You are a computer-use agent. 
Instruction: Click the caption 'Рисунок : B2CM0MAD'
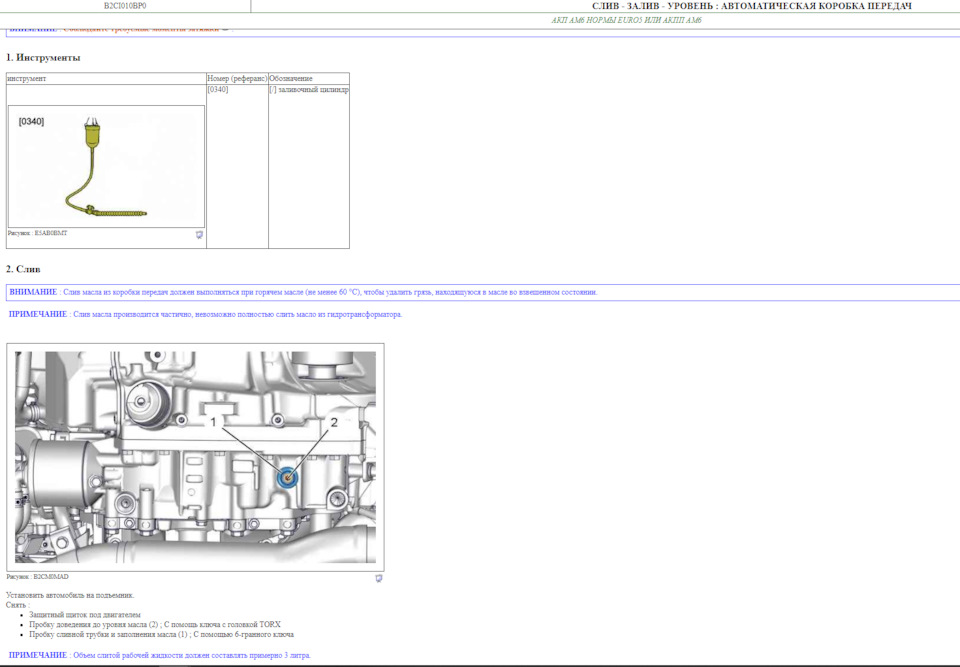click(x=37, y=577)
